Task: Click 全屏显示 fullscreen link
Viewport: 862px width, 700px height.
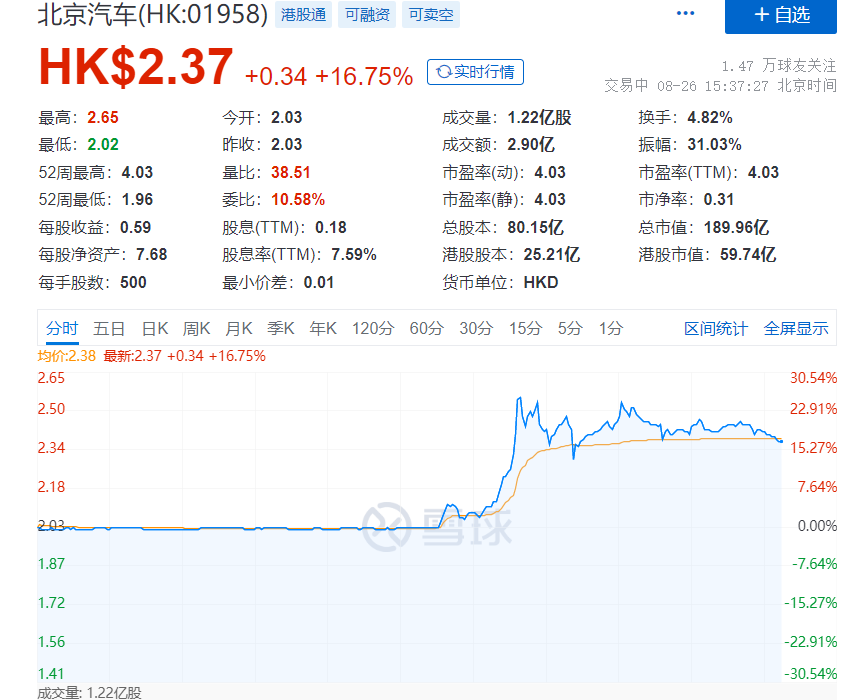Action: pos(795,329)
